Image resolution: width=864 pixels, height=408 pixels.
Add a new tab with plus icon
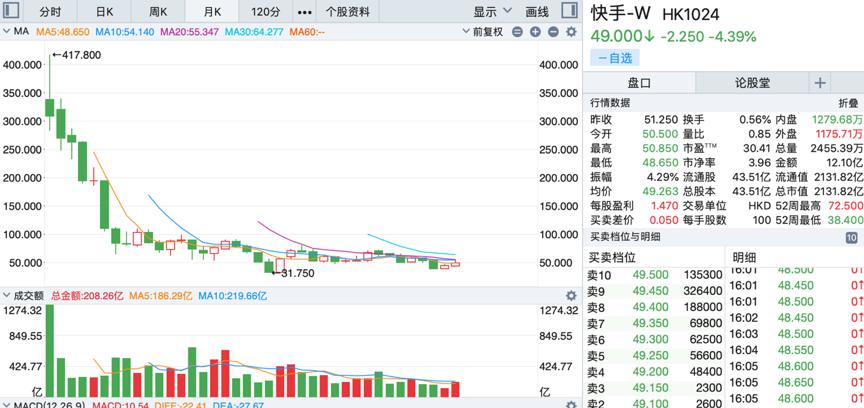[x=820, y=83]
